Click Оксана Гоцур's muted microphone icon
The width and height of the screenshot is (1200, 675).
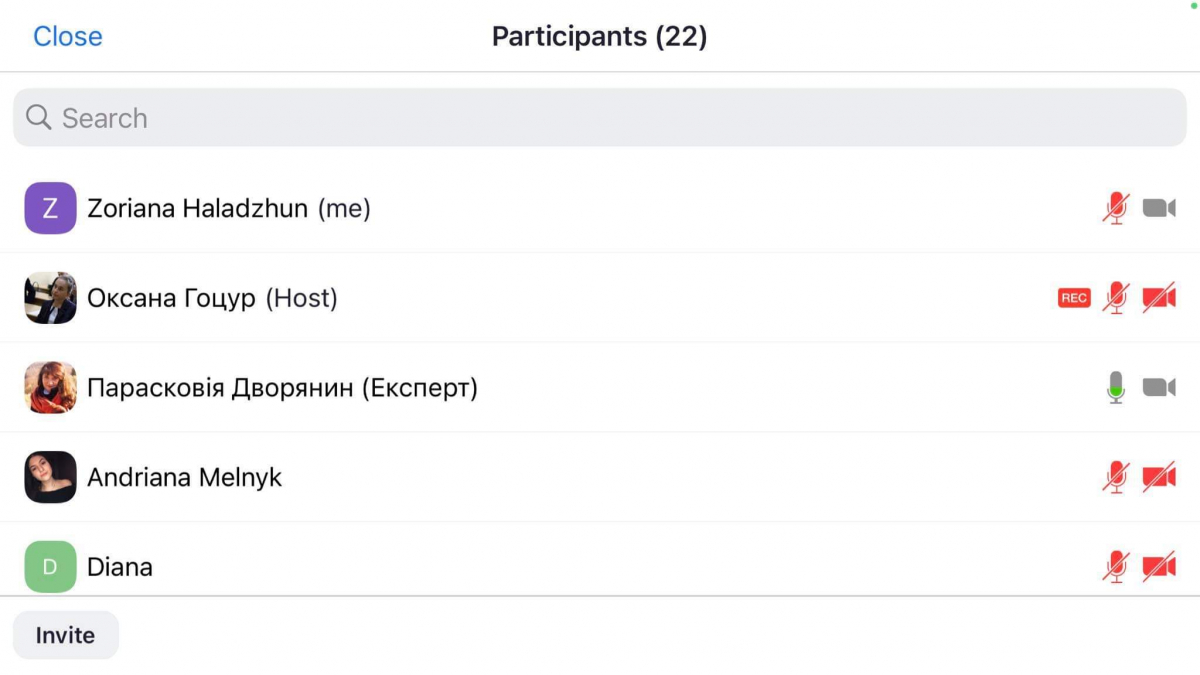(x=1116, y=298)
